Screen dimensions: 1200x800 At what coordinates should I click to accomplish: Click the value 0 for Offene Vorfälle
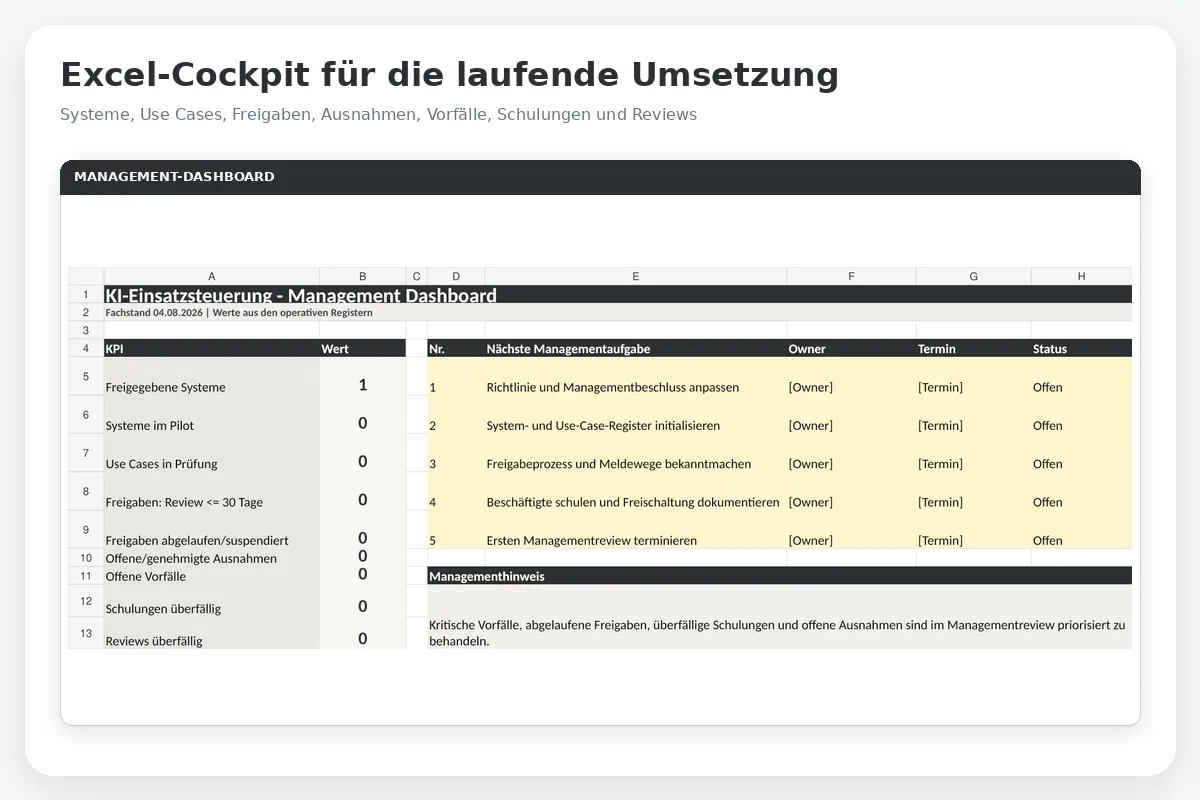tap(362, 576)
